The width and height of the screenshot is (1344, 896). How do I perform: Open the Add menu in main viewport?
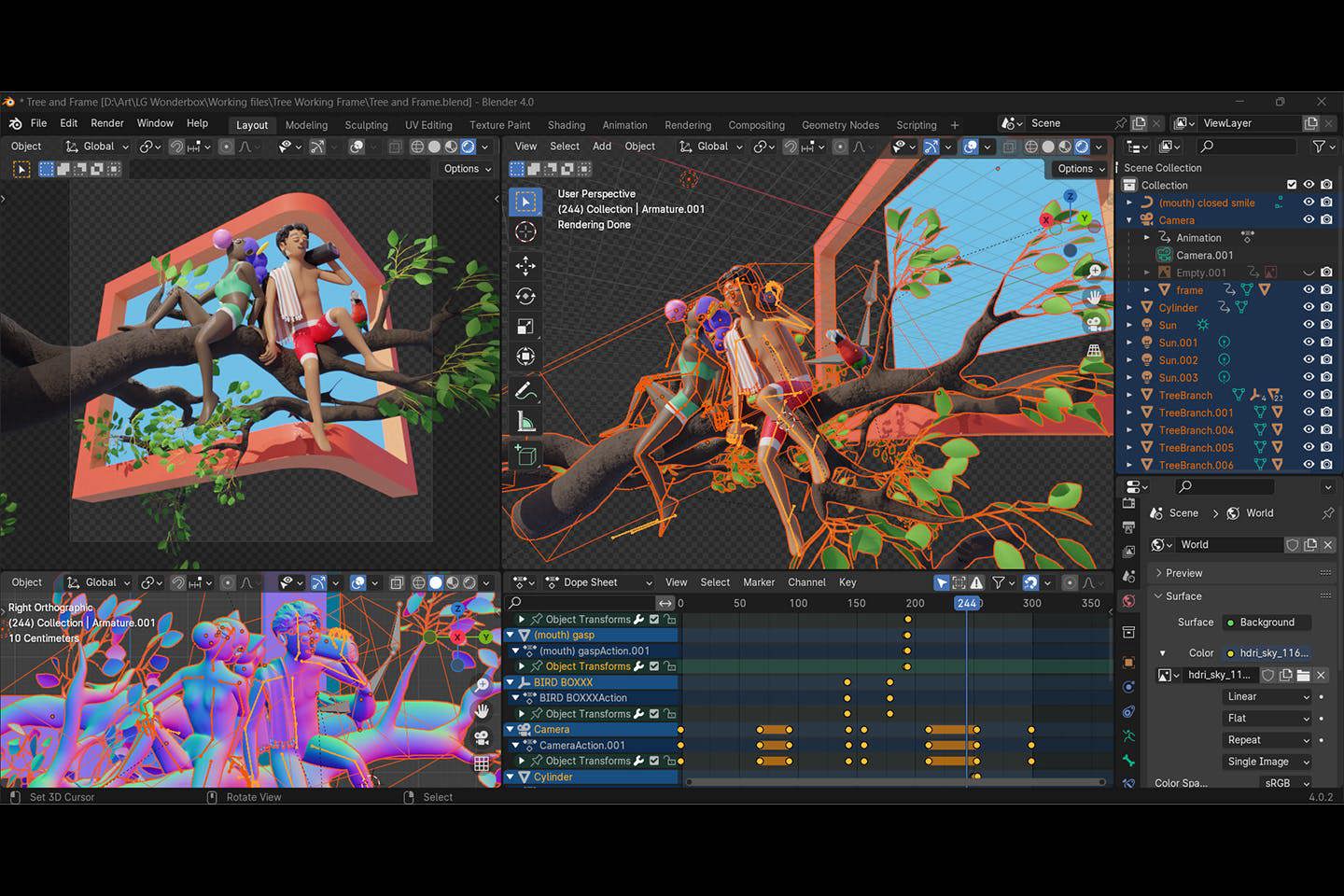(602, 147)
